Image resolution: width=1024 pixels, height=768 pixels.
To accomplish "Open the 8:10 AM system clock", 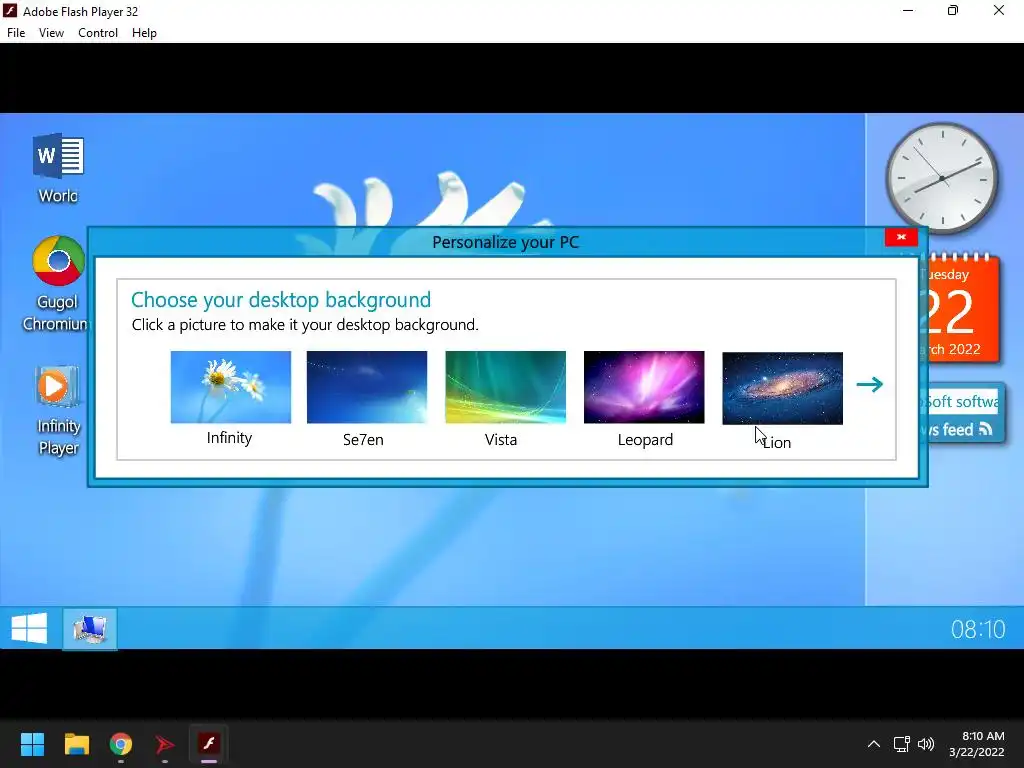I will 977,744.
